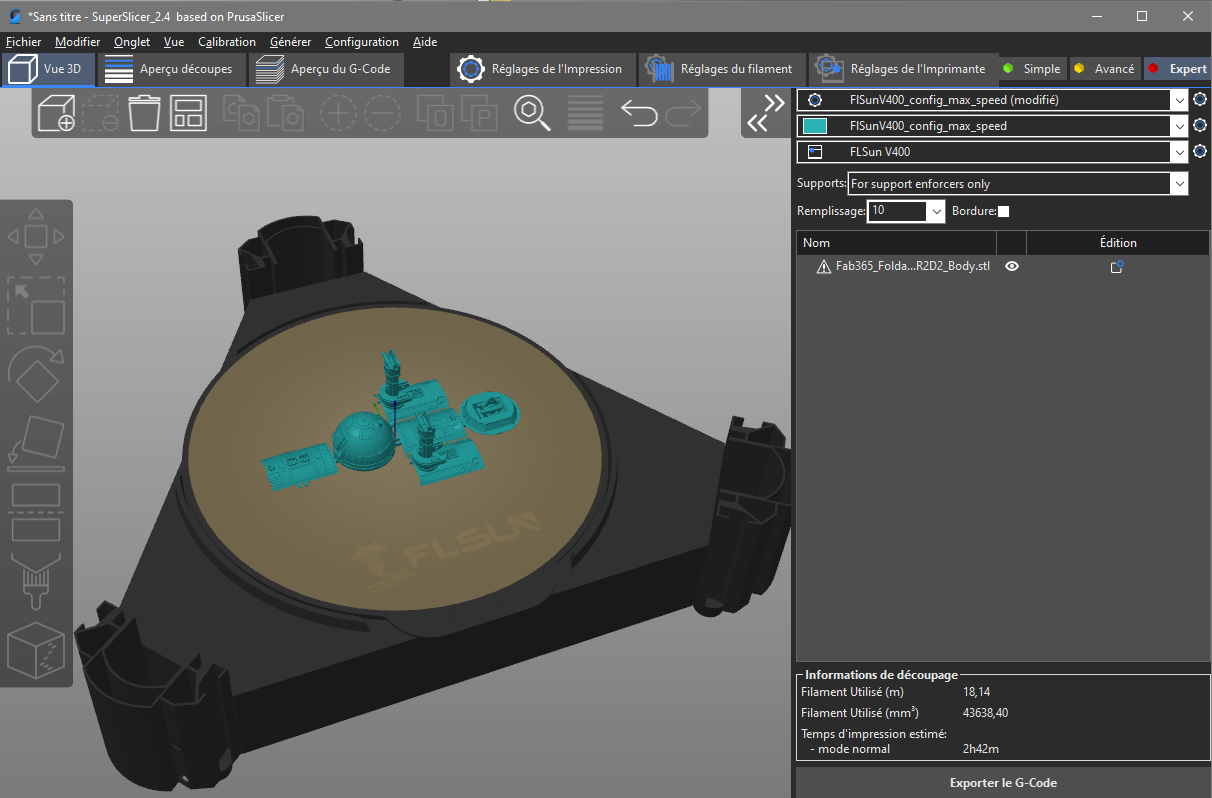Open the Aide menu
This screenshot has height=798, width=1212.
(x=425, y=42)
